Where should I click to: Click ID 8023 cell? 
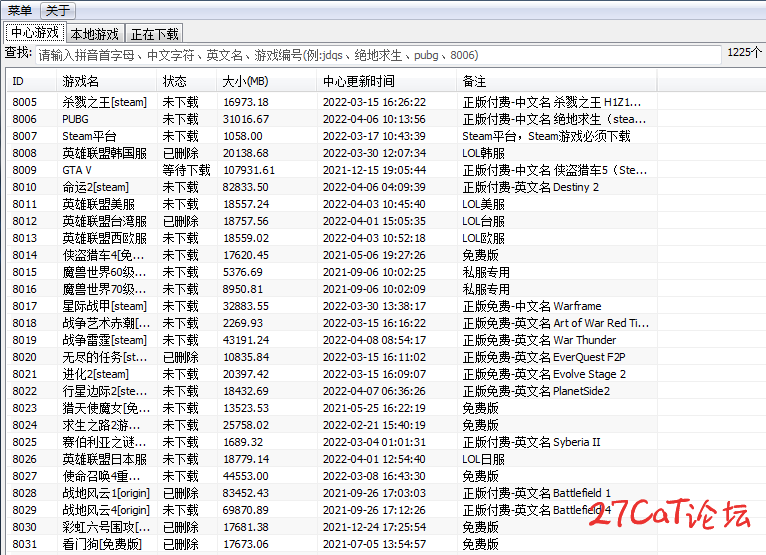pyautogui.click(x=24, y=408)
